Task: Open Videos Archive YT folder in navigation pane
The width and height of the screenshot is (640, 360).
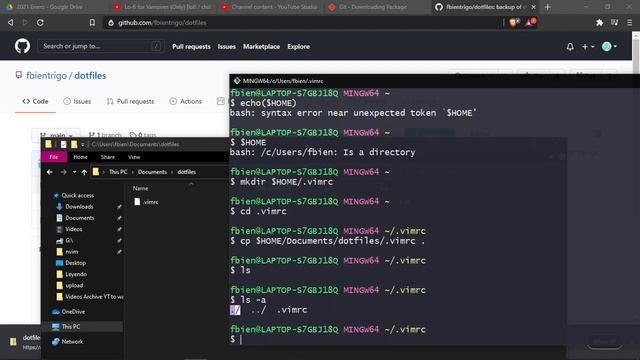Action: click(x=89, y=296)
